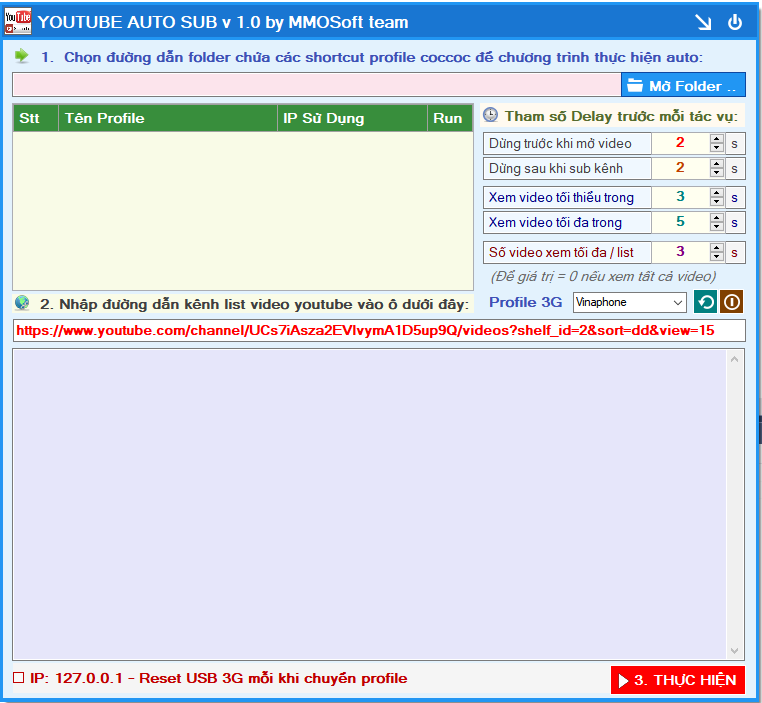Click the globe icon beside step 2
The image size is (762, 703).
click(x=22, y=303)
